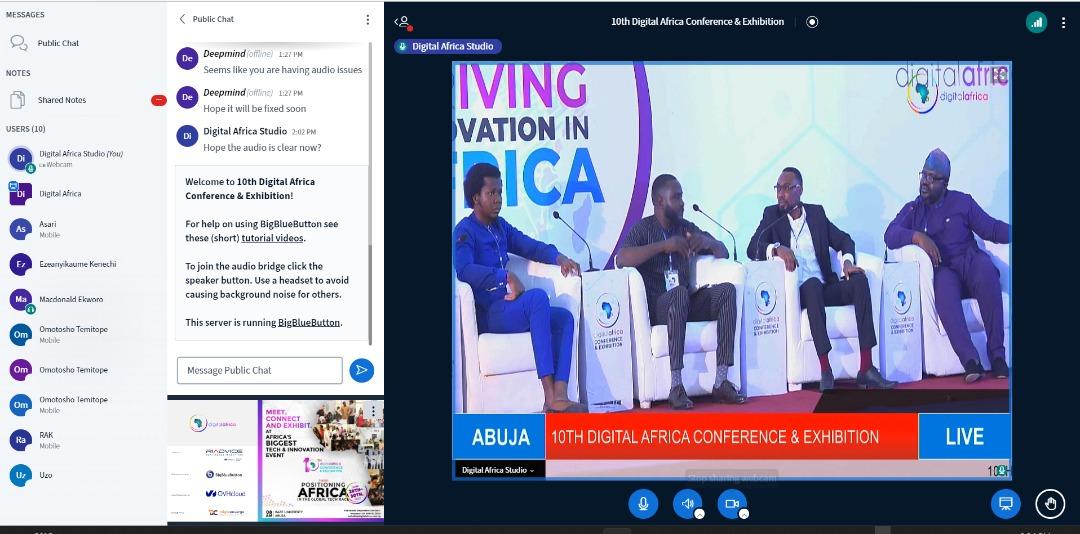Toggle the users and messages panel
The height and width of the screenshot is (534, 1080).
[403, 22]
